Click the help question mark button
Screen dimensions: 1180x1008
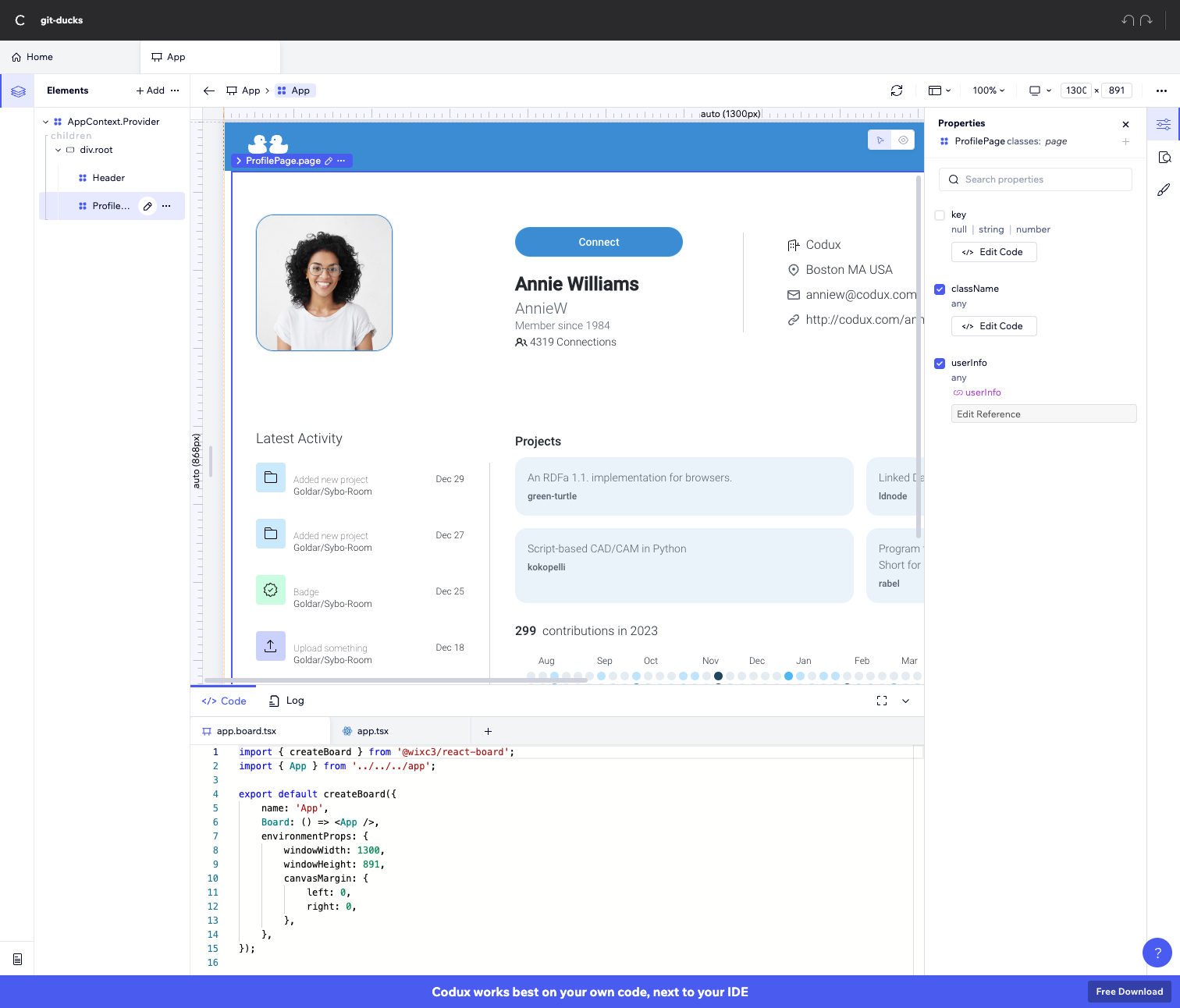(1157, 953)
